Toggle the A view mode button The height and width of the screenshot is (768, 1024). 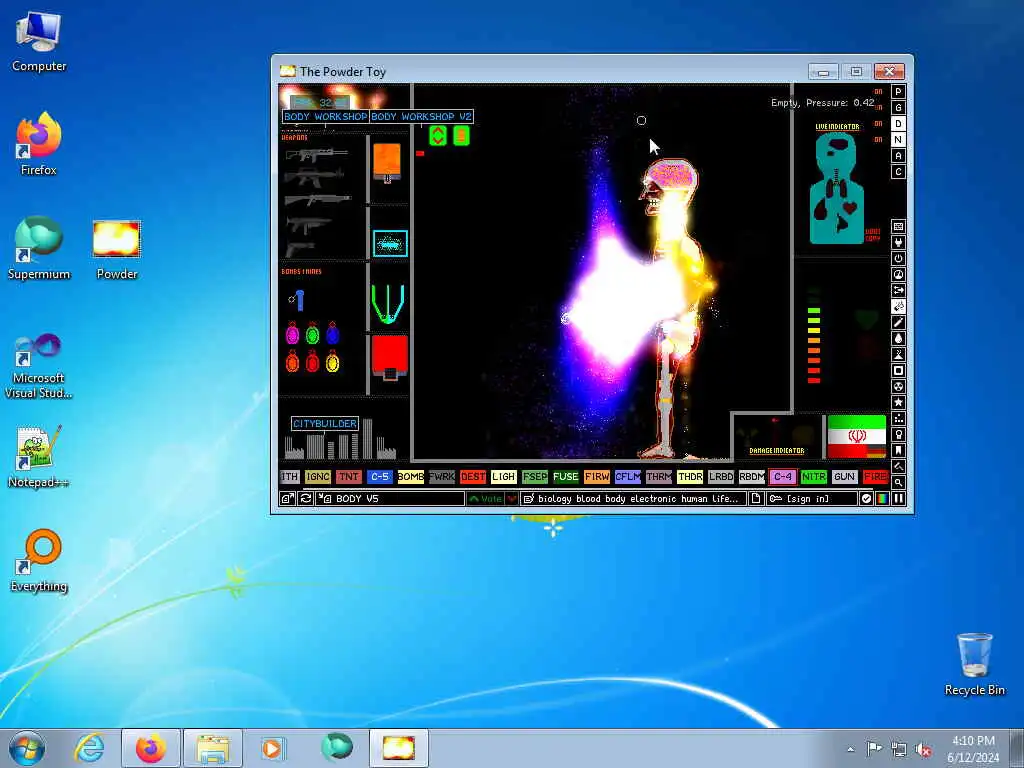898,155
